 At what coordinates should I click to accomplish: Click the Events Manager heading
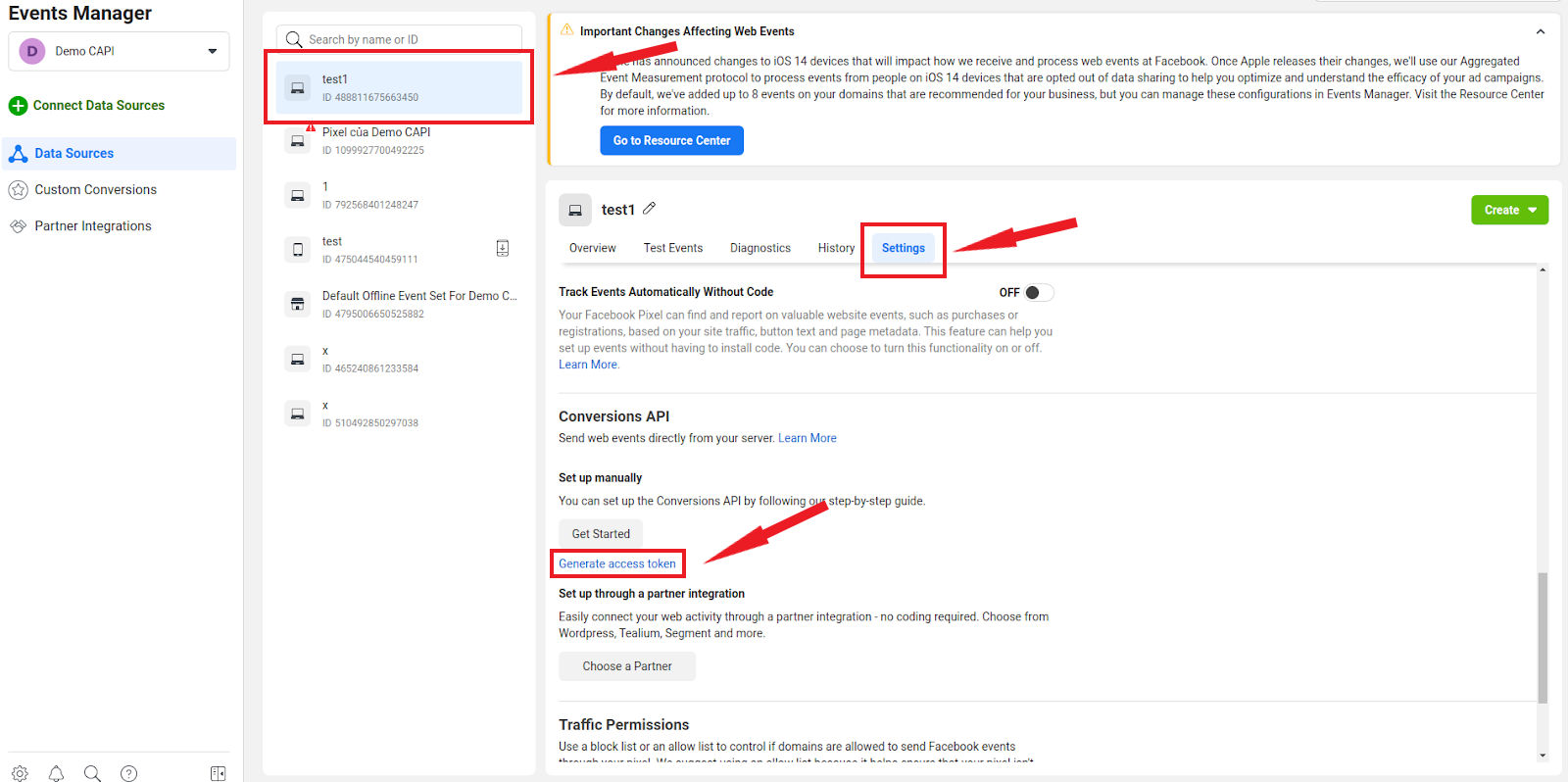tap(80, 13)
